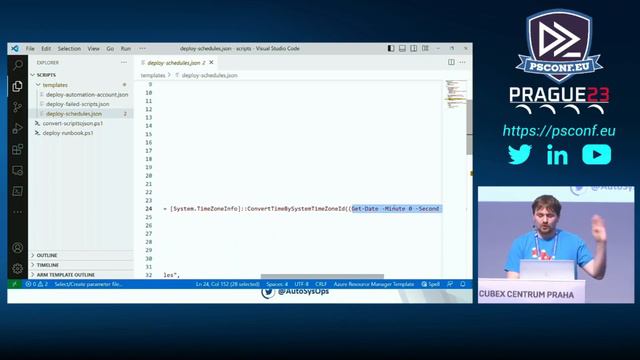The image size is (640, 360).
Task: Open the File menu
Action: pyautogui.click(x=30, y=48)
